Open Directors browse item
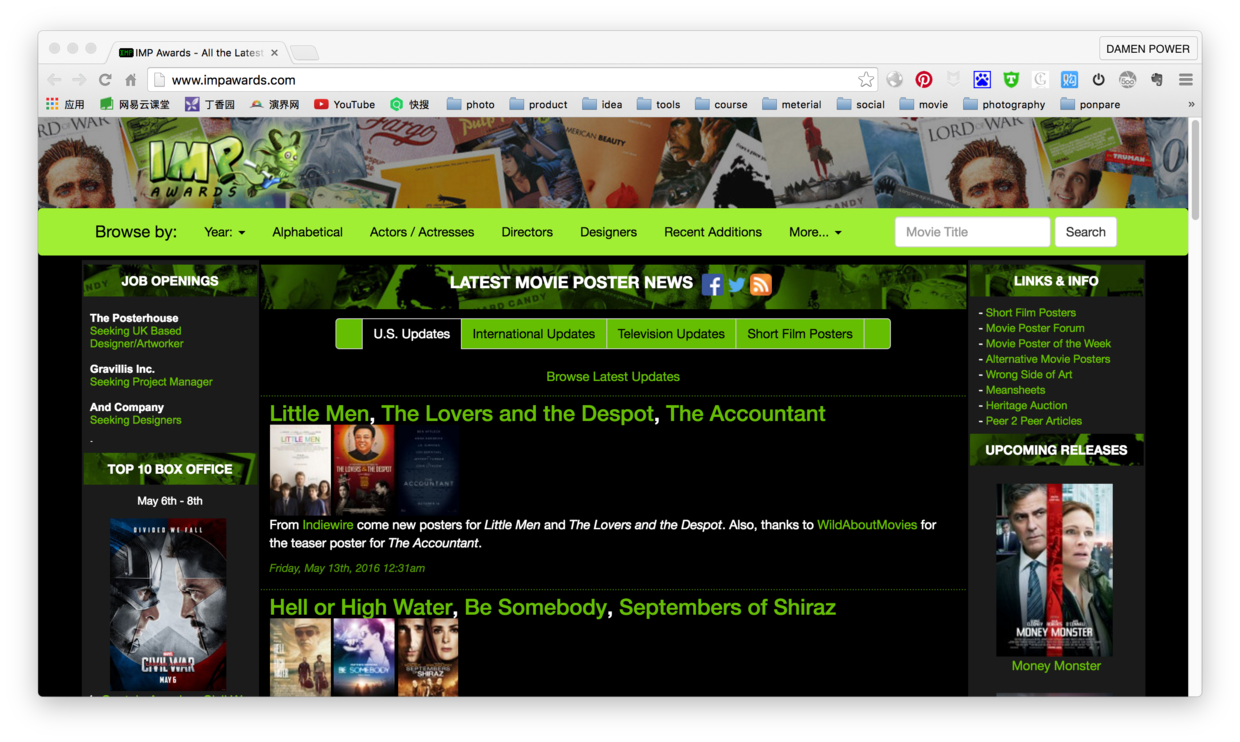1240x742 pixels. [x=527, y=232]
